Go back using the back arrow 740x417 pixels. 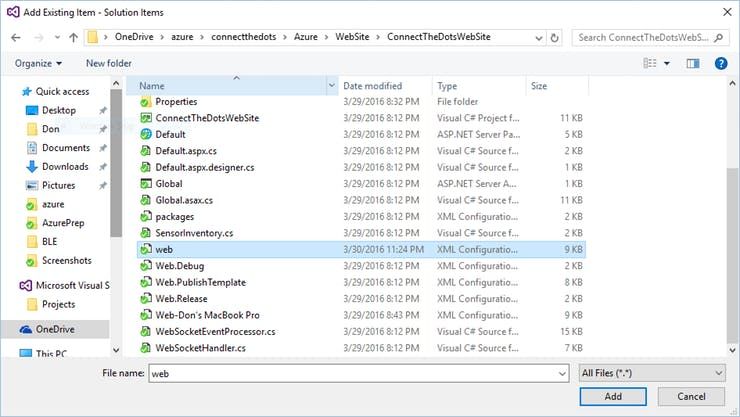(x=16, y=37)
